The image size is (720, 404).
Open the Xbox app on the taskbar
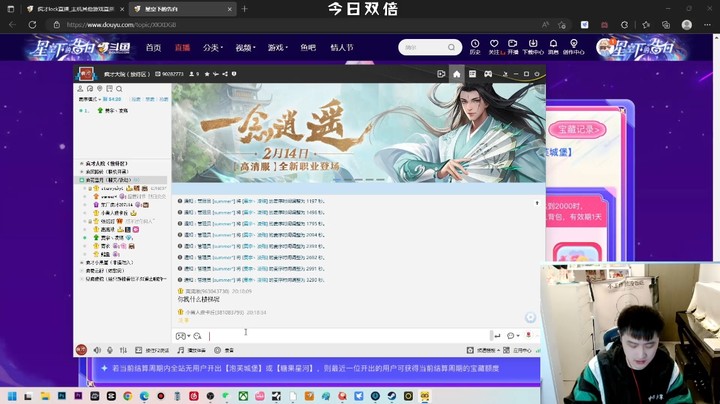coord(243,396)
